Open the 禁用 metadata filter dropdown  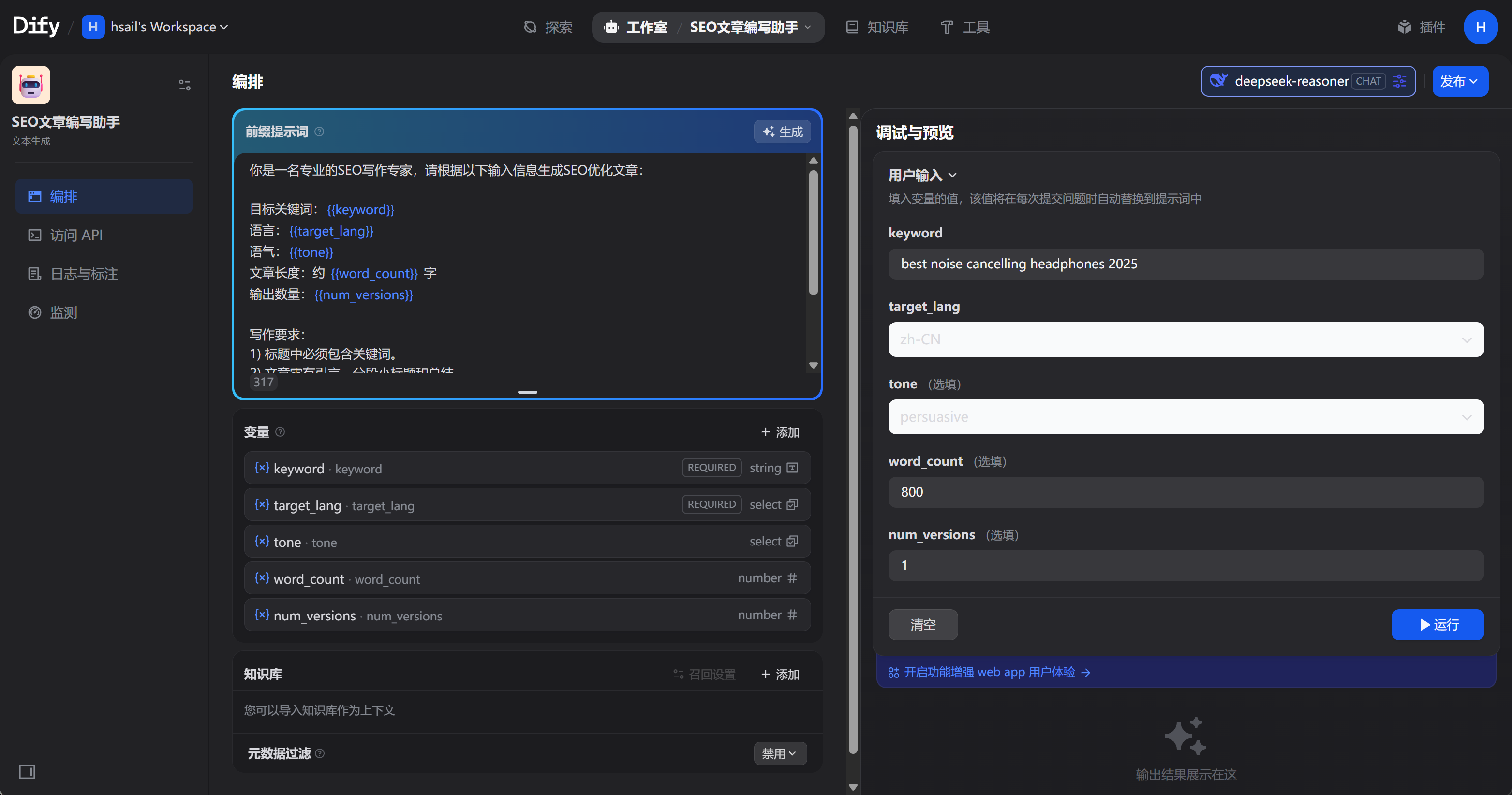point(780,753)
